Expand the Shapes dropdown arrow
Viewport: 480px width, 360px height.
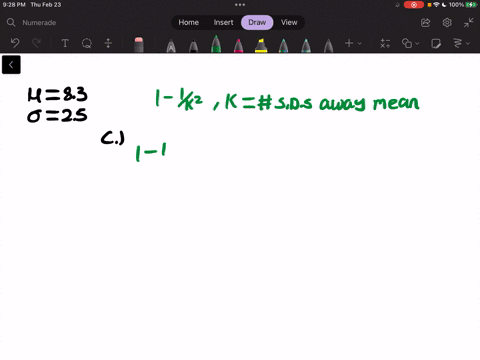pos(417,43)
